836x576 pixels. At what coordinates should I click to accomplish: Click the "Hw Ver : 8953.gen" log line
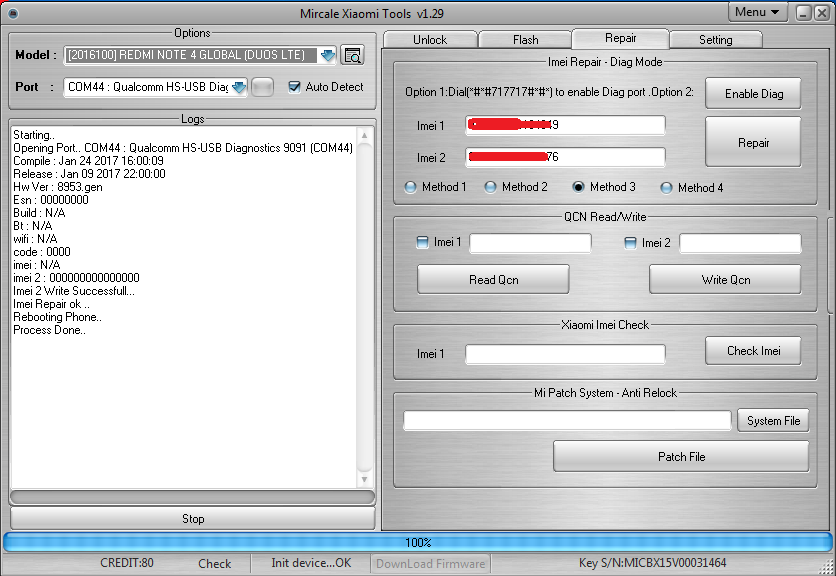[x=58, y=187]
